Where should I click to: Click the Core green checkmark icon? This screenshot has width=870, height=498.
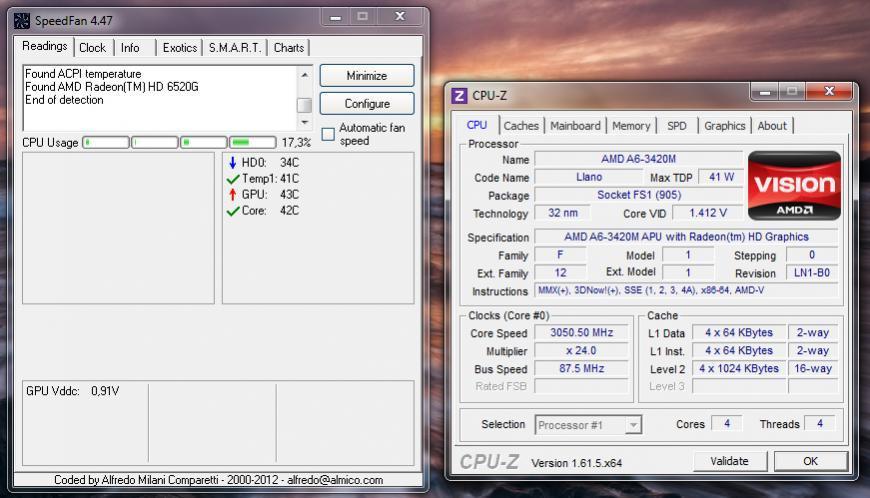coord(233,211)
